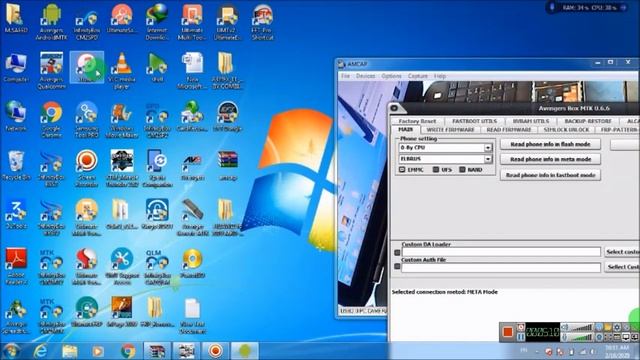This screenshot has height=360, width=640.
Task: Switch to Avengers Android taskbar button
Action: (245, 351)
